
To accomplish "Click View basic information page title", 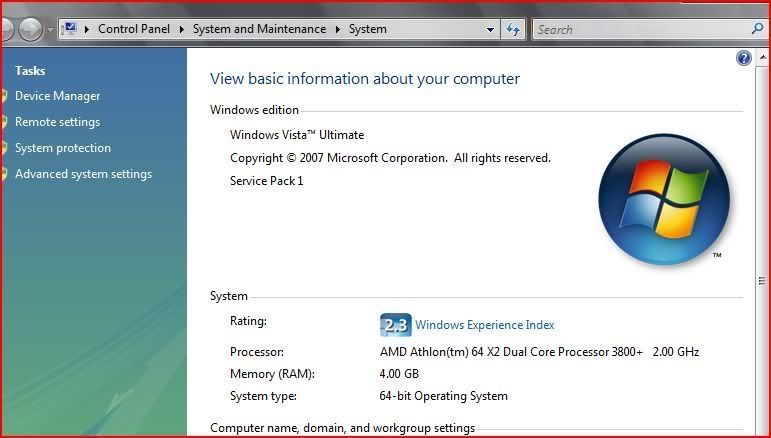I will coord(365,79).
